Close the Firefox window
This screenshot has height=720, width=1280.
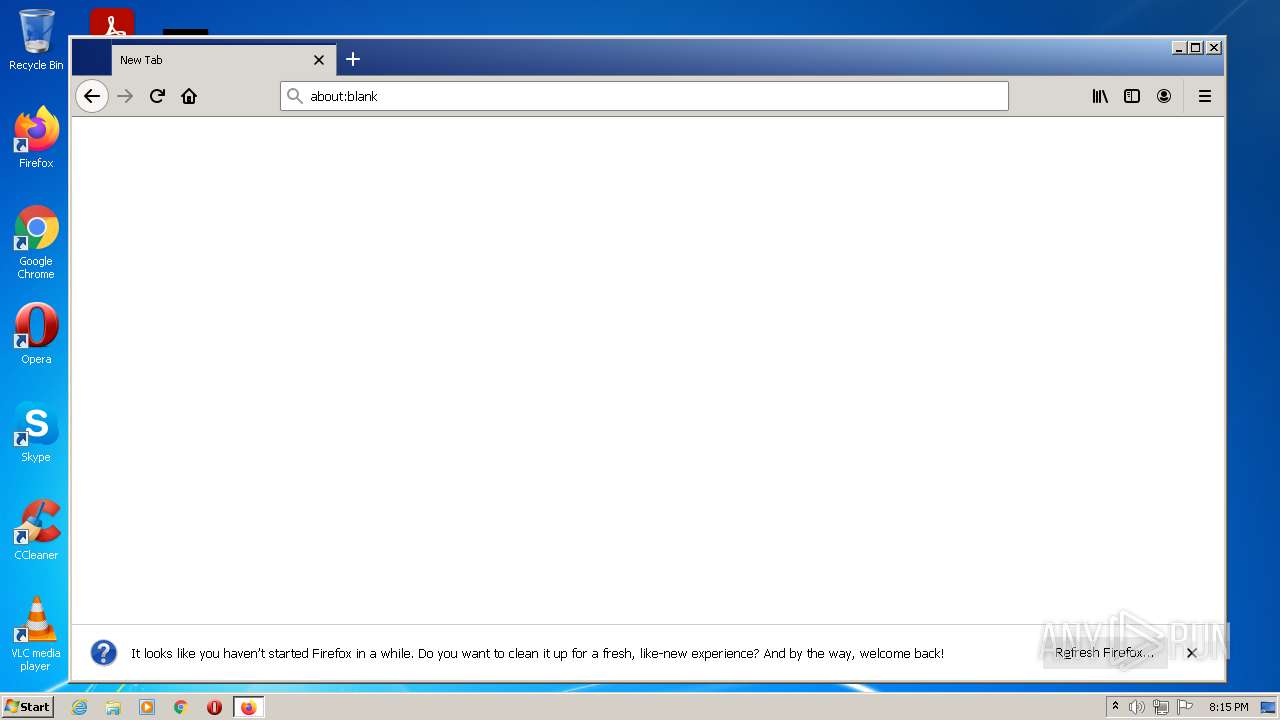point(1214,47)
